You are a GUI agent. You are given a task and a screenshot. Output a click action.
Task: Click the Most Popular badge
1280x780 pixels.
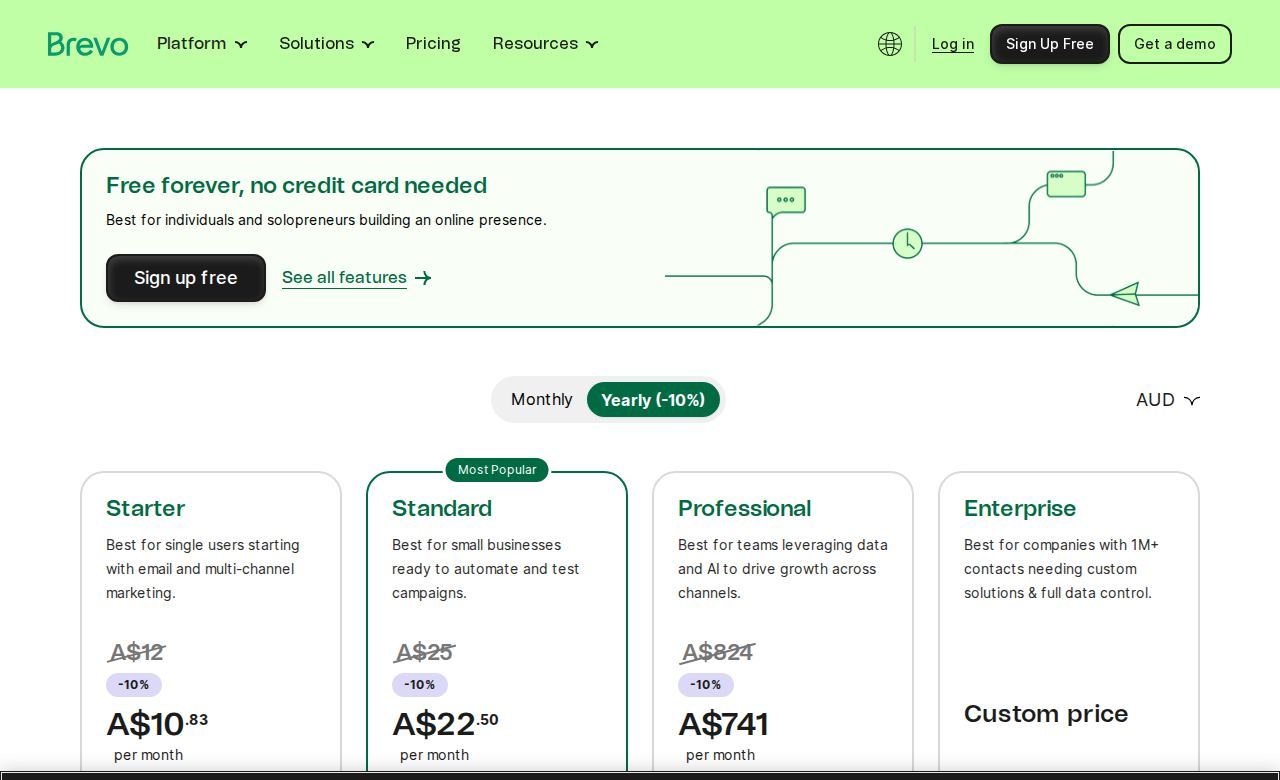[x=497, y=470]
